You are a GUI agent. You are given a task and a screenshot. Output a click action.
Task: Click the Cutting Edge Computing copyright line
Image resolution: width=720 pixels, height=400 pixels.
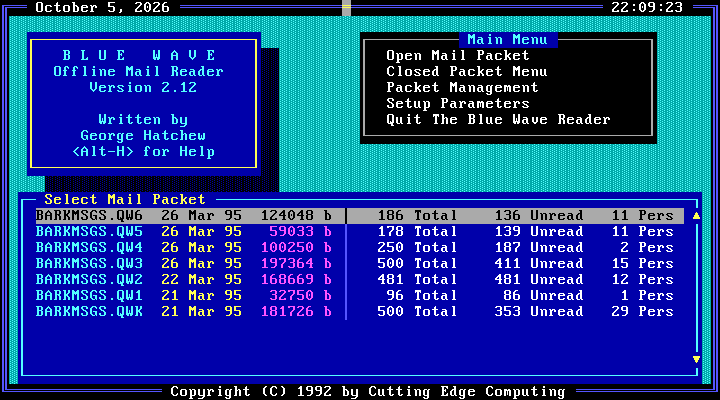click(368, 392)
